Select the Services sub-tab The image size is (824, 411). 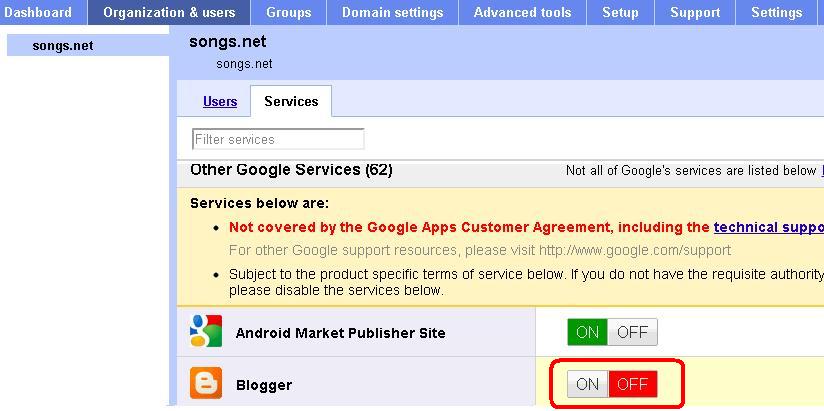pyautogui.click(x=291, y=101)
